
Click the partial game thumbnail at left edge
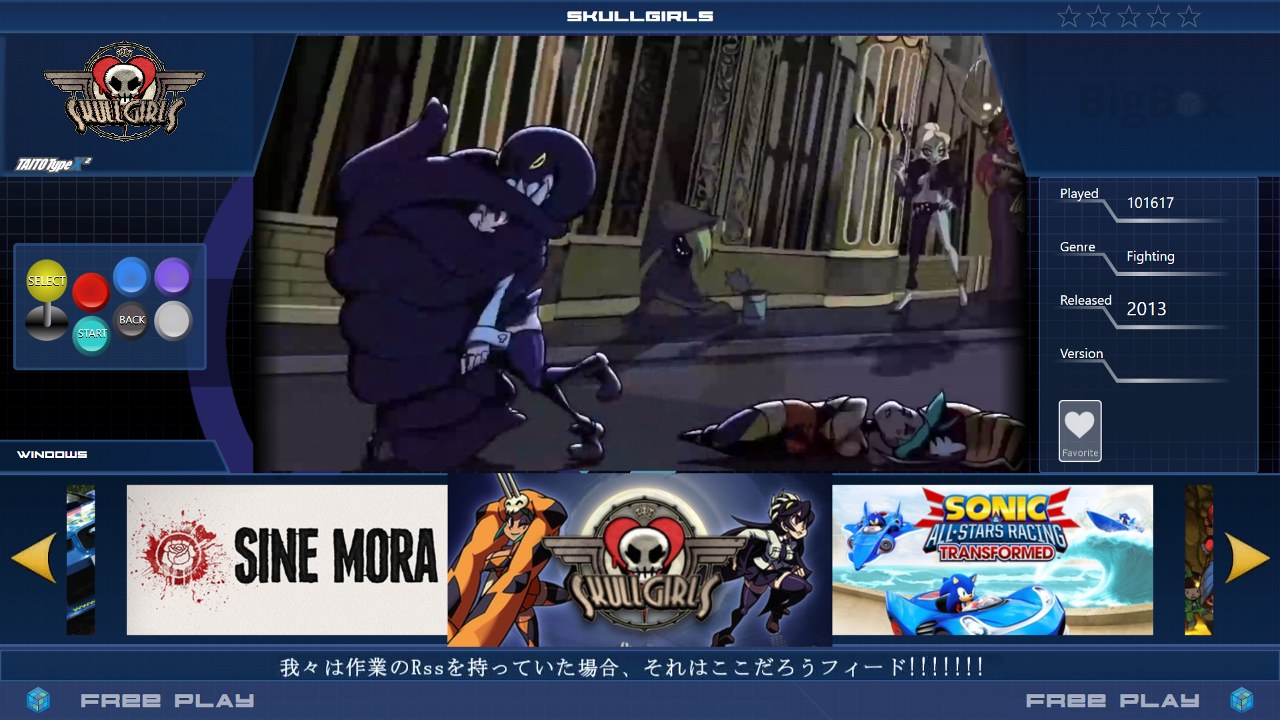(80, 560)
